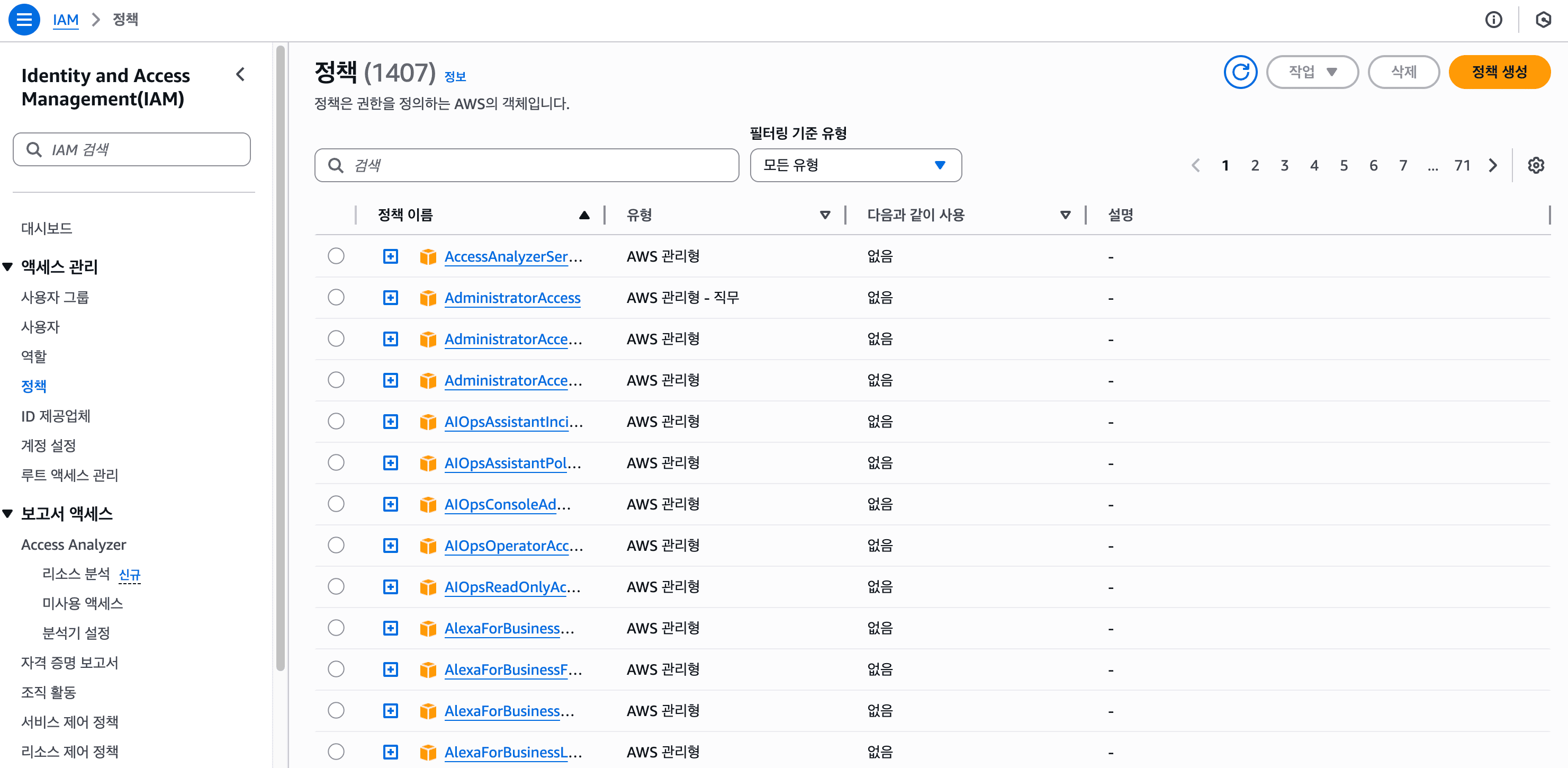
Task: Open the 작업 actions dropdown
Action: point(1312,72)
